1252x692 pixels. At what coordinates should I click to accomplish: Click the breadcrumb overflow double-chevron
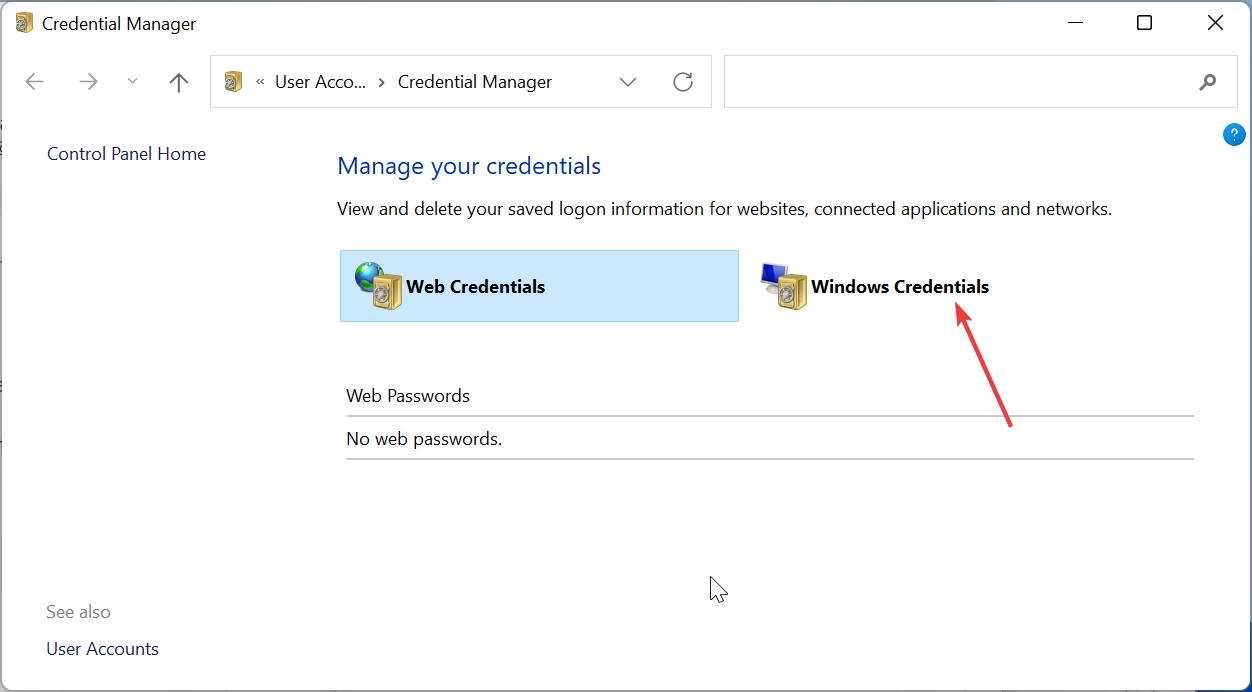(260, 82)
